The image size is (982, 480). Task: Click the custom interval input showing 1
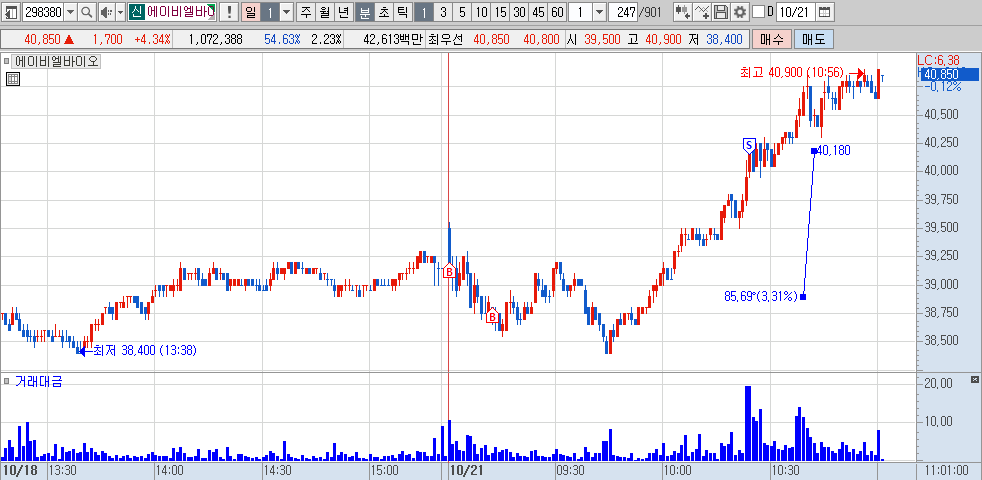point(581,12)
